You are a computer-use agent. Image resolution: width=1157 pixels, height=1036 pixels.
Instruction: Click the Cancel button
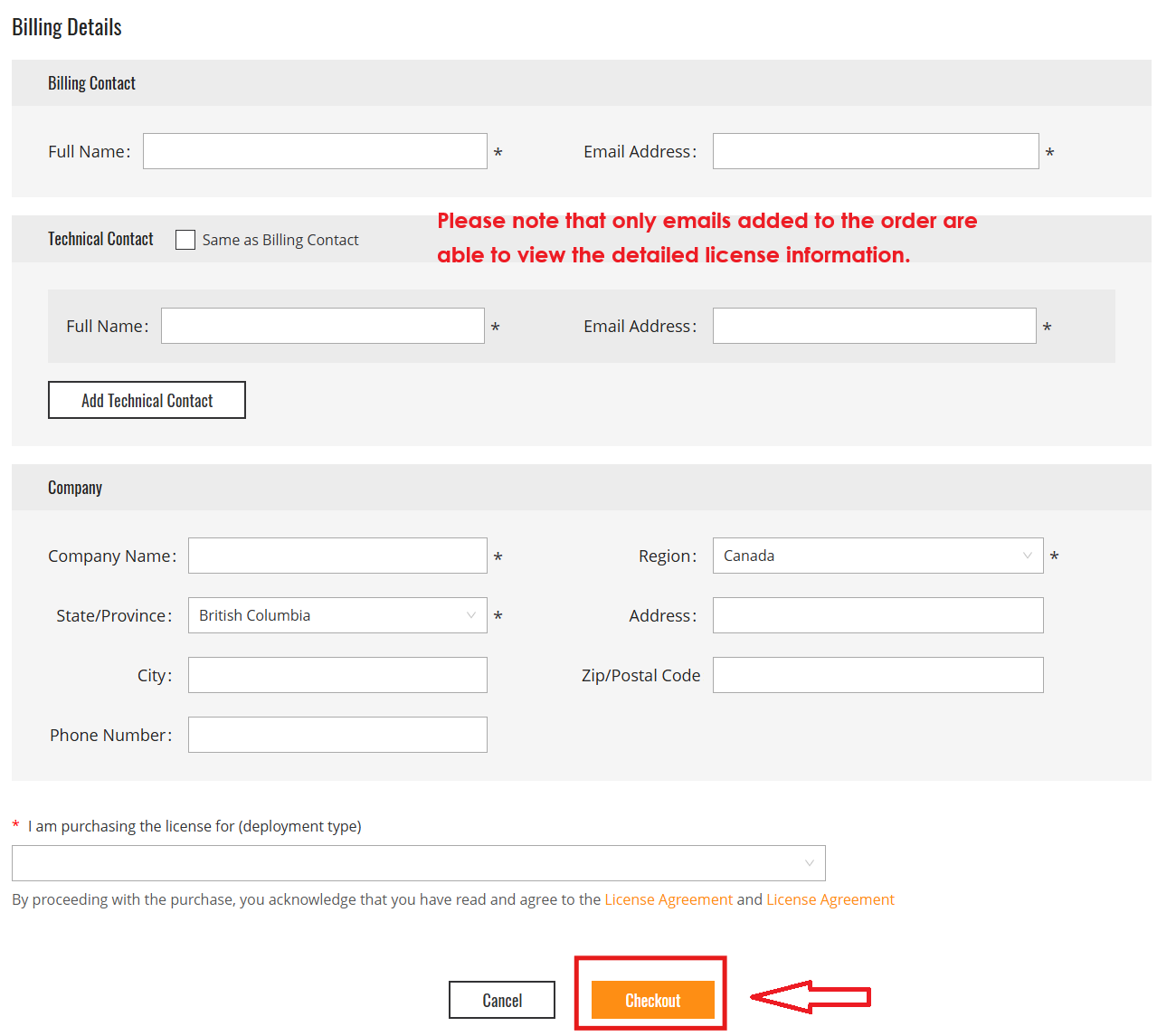pyautogui.click(x=502, y=999)
